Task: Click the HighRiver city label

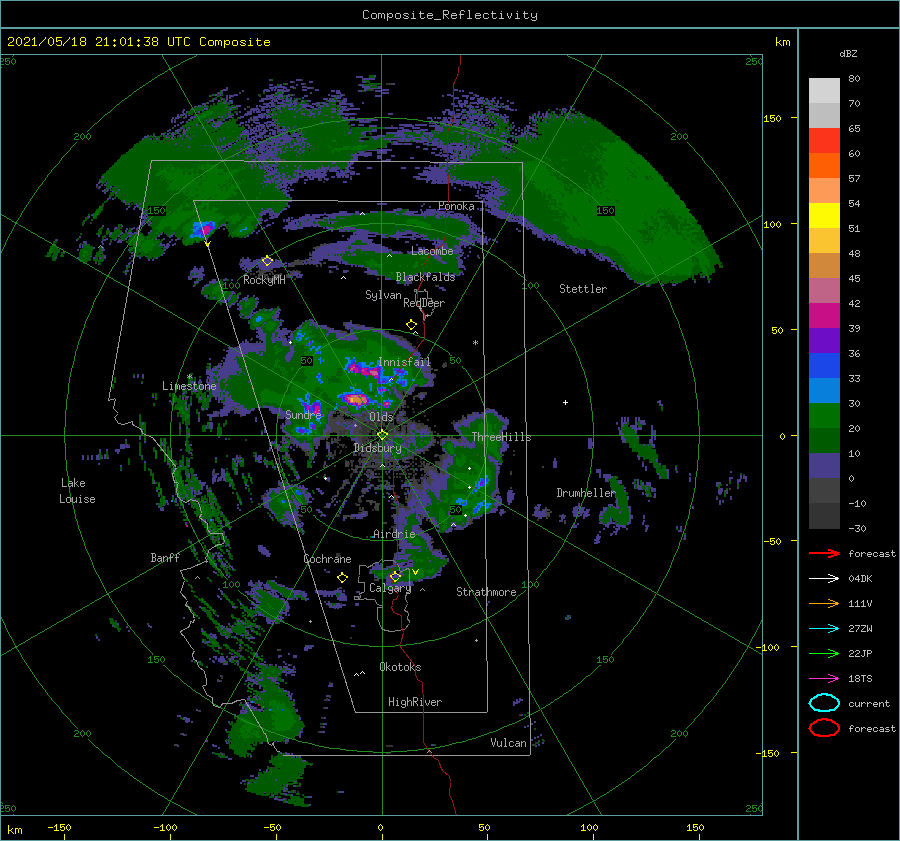Action: pos(415,702)
